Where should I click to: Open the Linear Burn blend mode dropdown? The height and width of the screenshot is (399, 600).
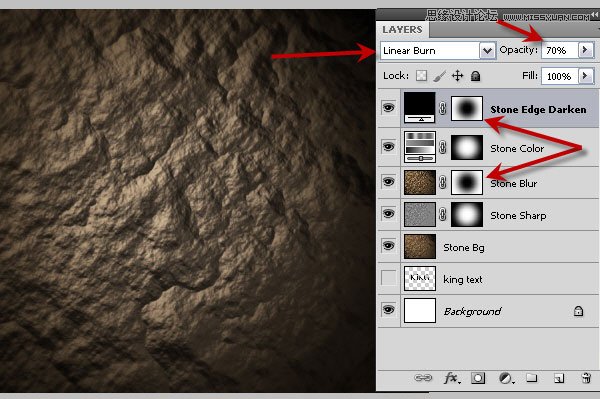(438, 50)
